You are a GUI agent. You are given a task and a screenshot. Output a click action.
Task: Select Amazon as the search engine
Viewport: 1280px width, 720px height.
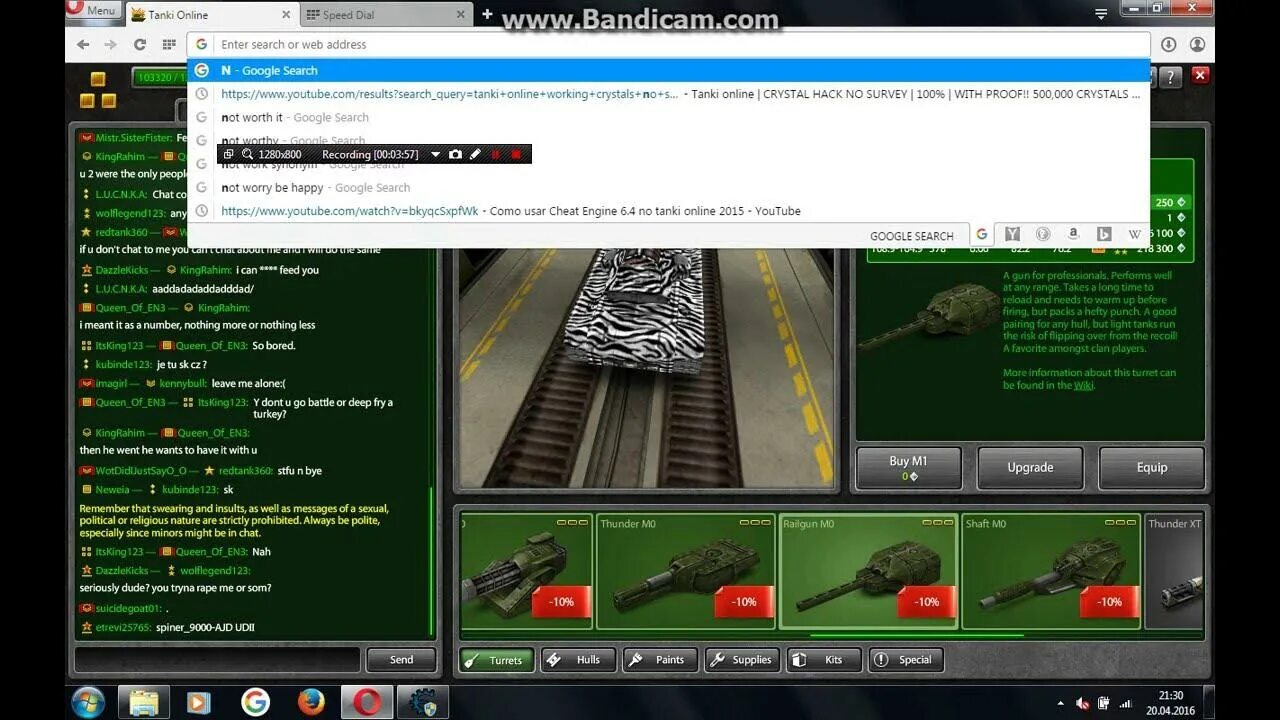click(1073, 234)
